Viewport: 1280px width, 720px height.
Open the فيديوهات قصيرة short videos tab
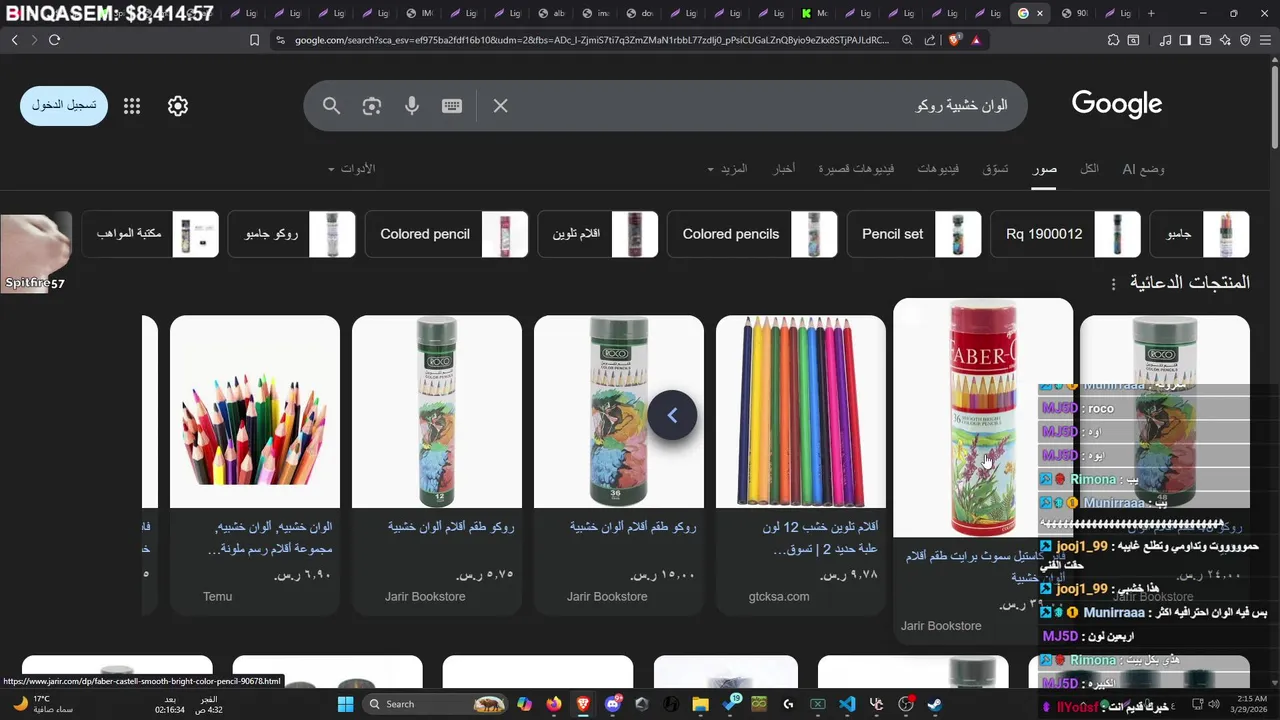pyautogui.click(x=856, y=168)
